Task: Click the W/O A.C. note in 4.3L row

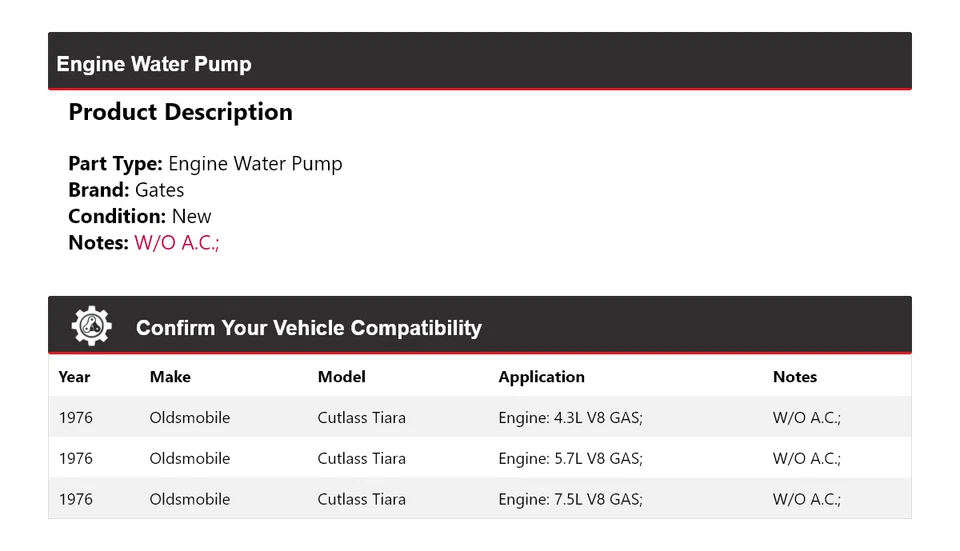Action: (806, 418)
